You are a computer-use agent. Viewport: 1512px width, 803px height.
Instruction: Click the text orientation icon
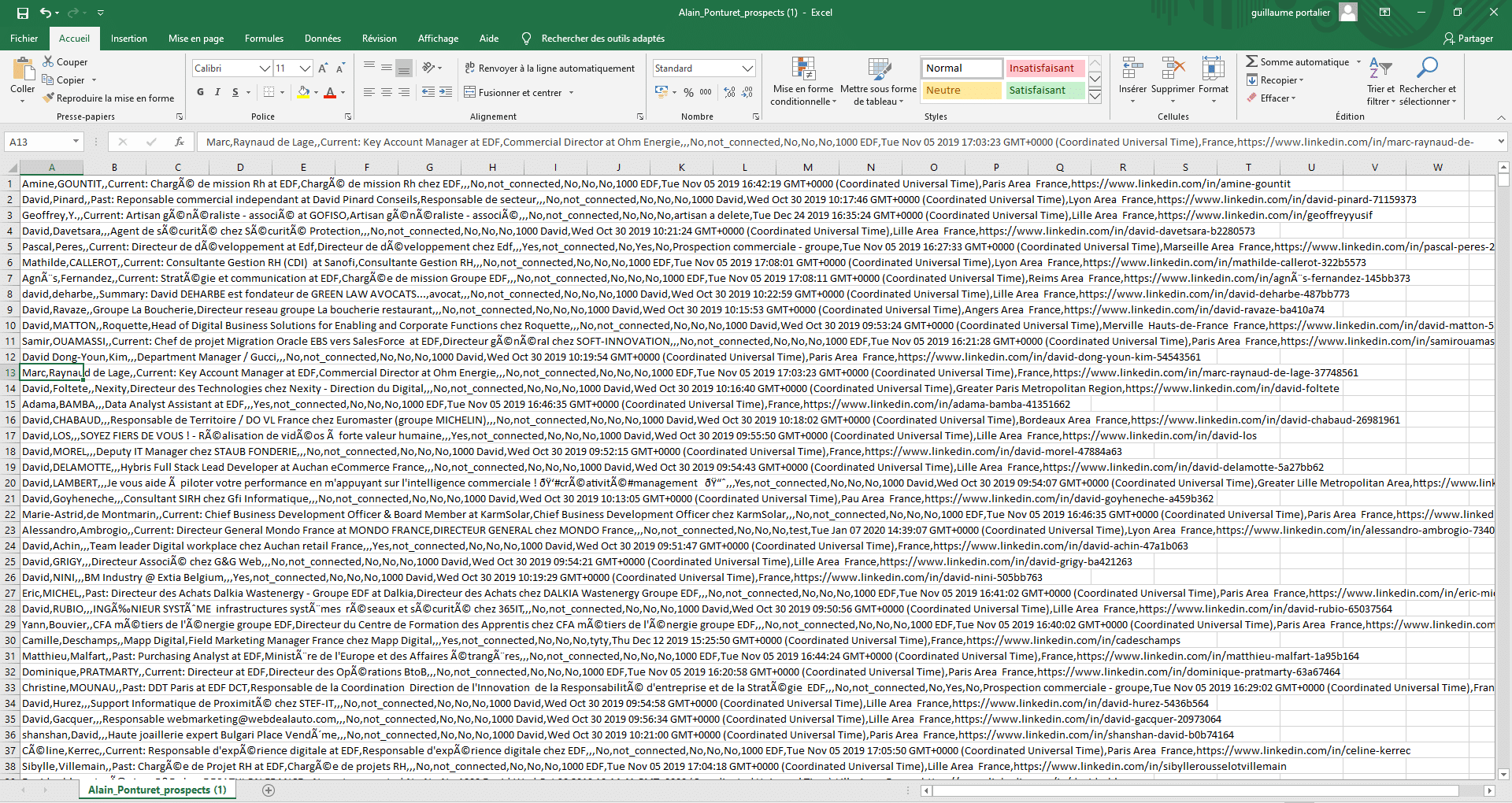coord(428,68)
